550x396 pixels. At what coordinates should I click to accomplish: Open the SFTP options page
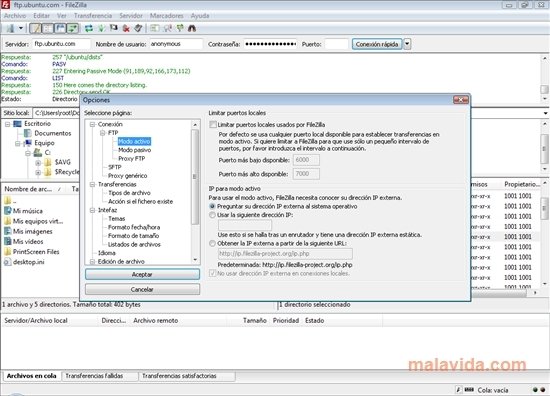pos(115,167)
